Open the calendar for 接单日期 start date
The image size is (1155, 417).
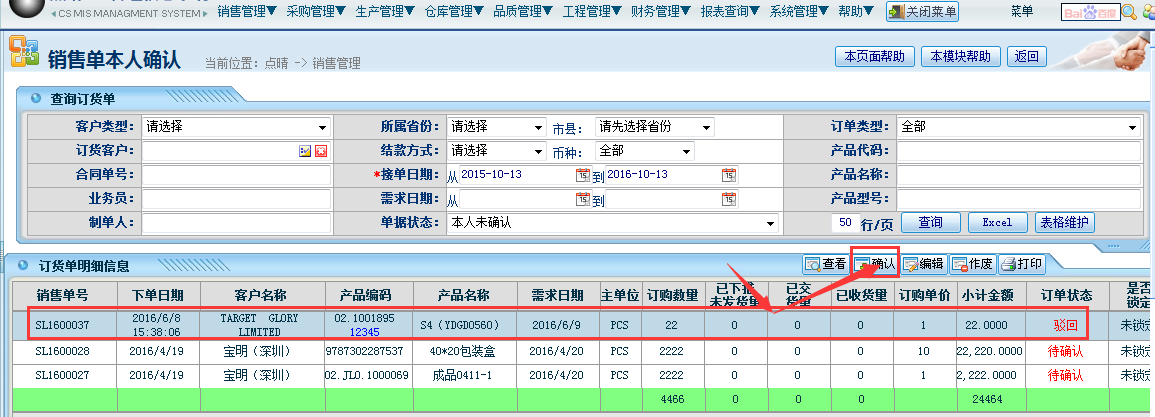[582, 175]
